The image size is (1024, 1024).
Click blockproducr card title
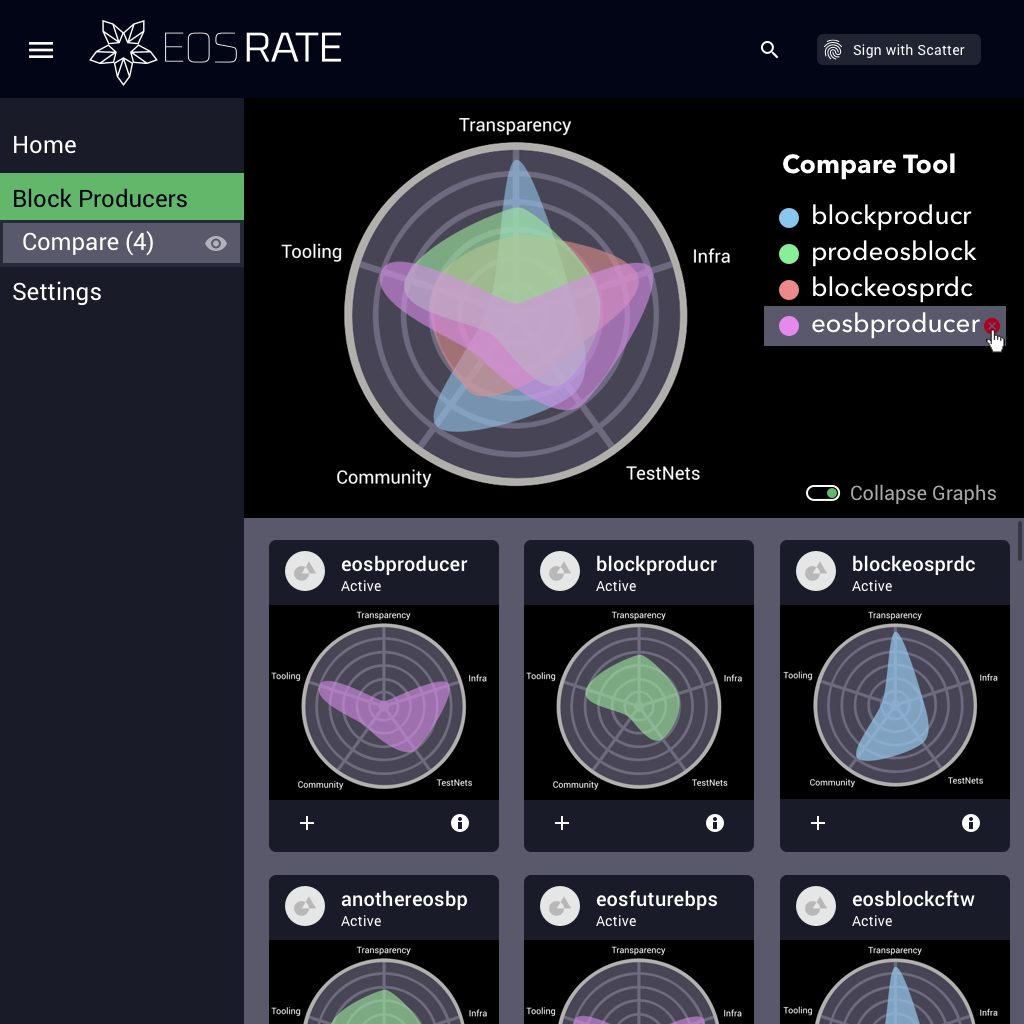pos(656,564)
